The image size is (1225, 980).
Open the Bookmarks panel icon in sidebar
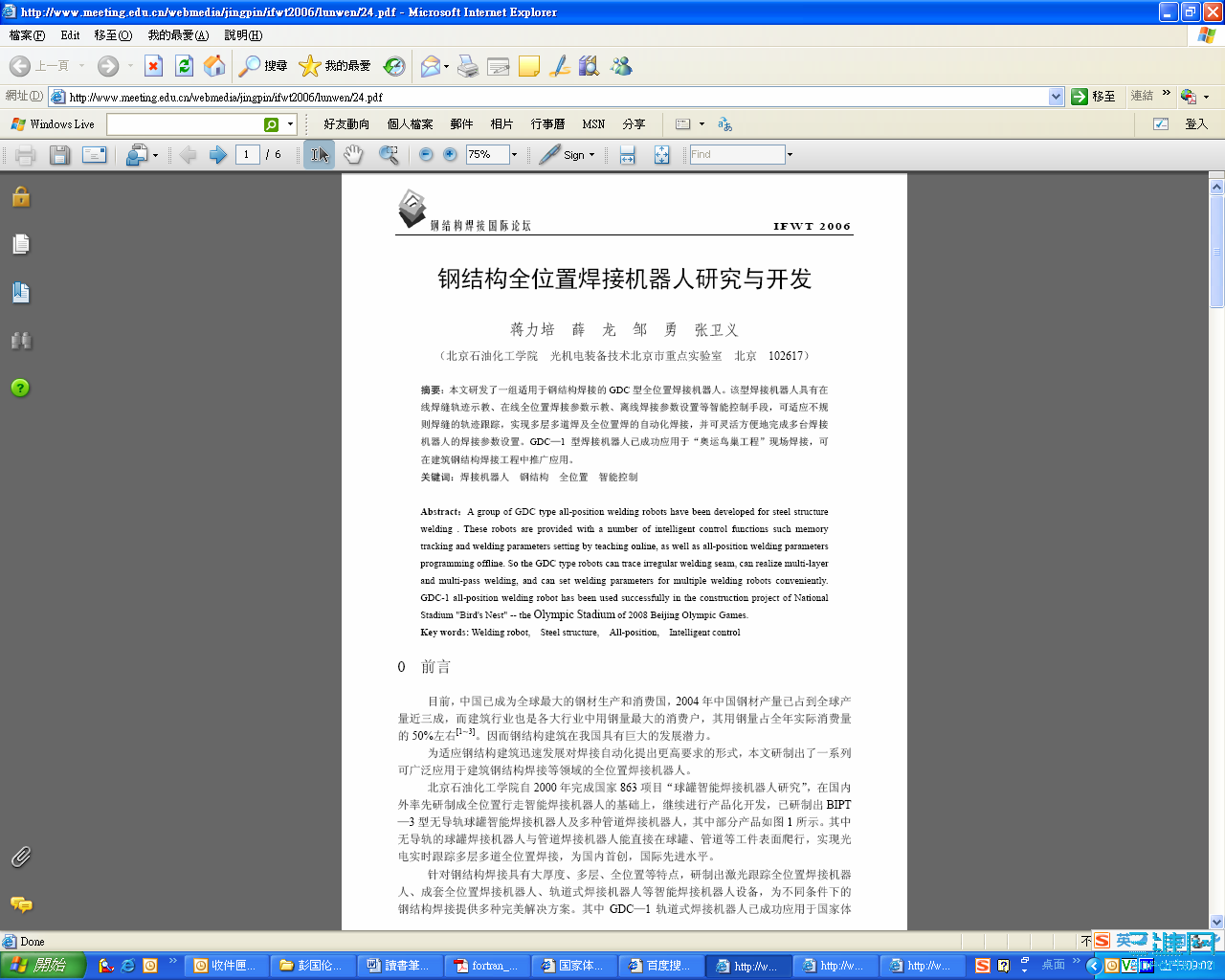(x=21, y=293)
